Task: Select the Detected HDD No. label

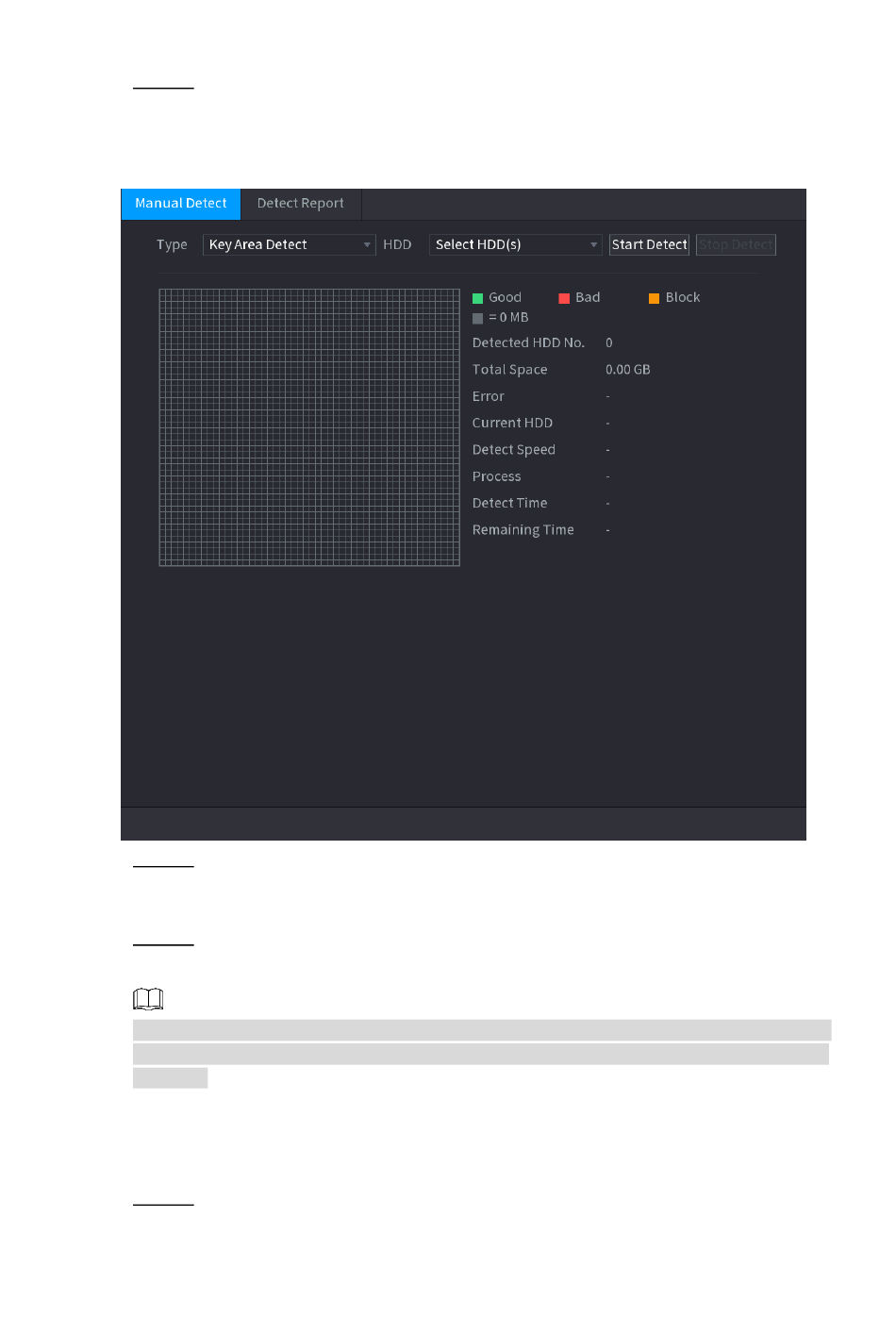Action: 528,343
